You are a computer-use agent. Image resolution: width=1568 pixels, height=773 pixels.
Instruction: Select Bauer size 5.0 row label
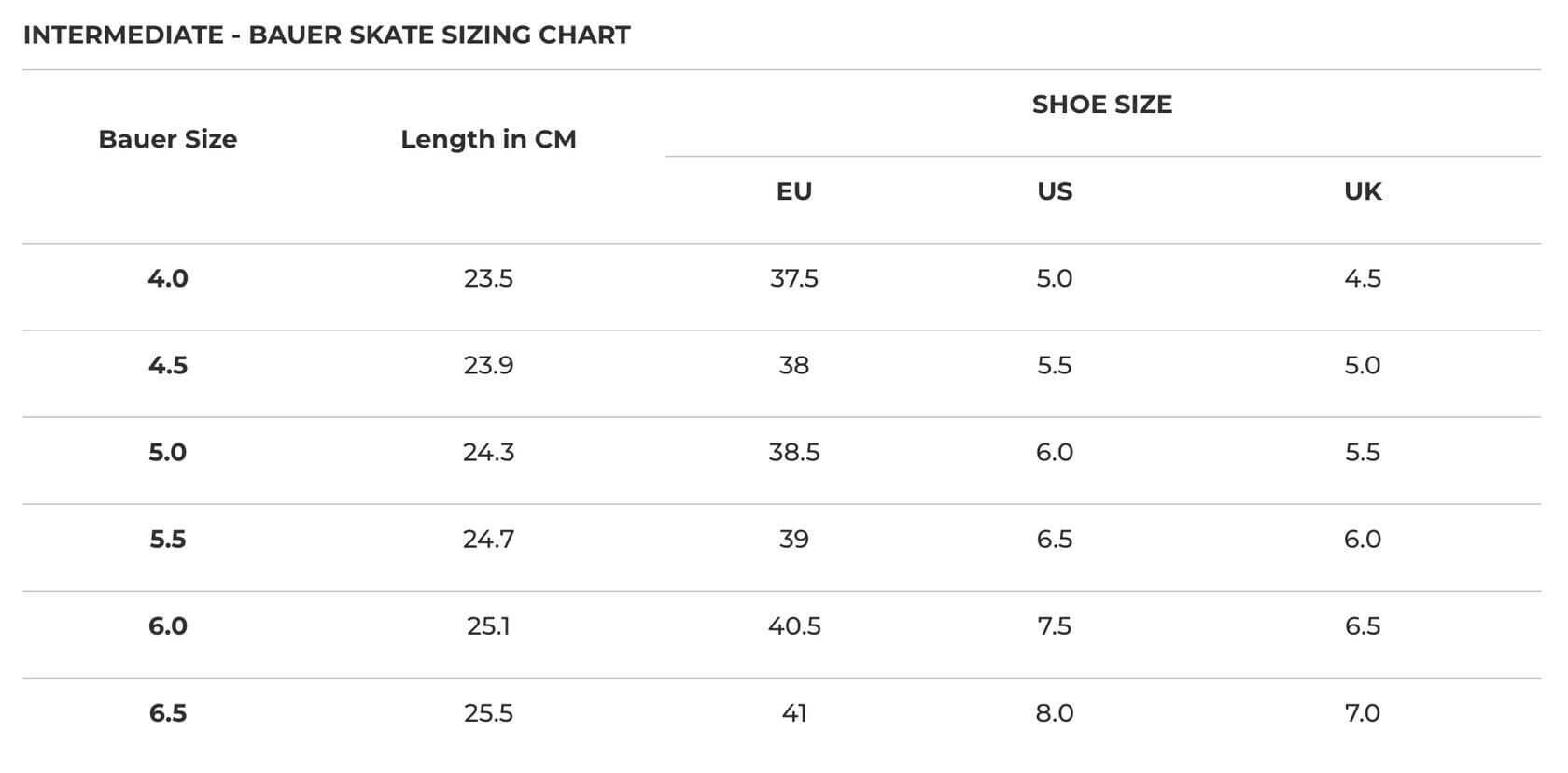pos(168,452)
